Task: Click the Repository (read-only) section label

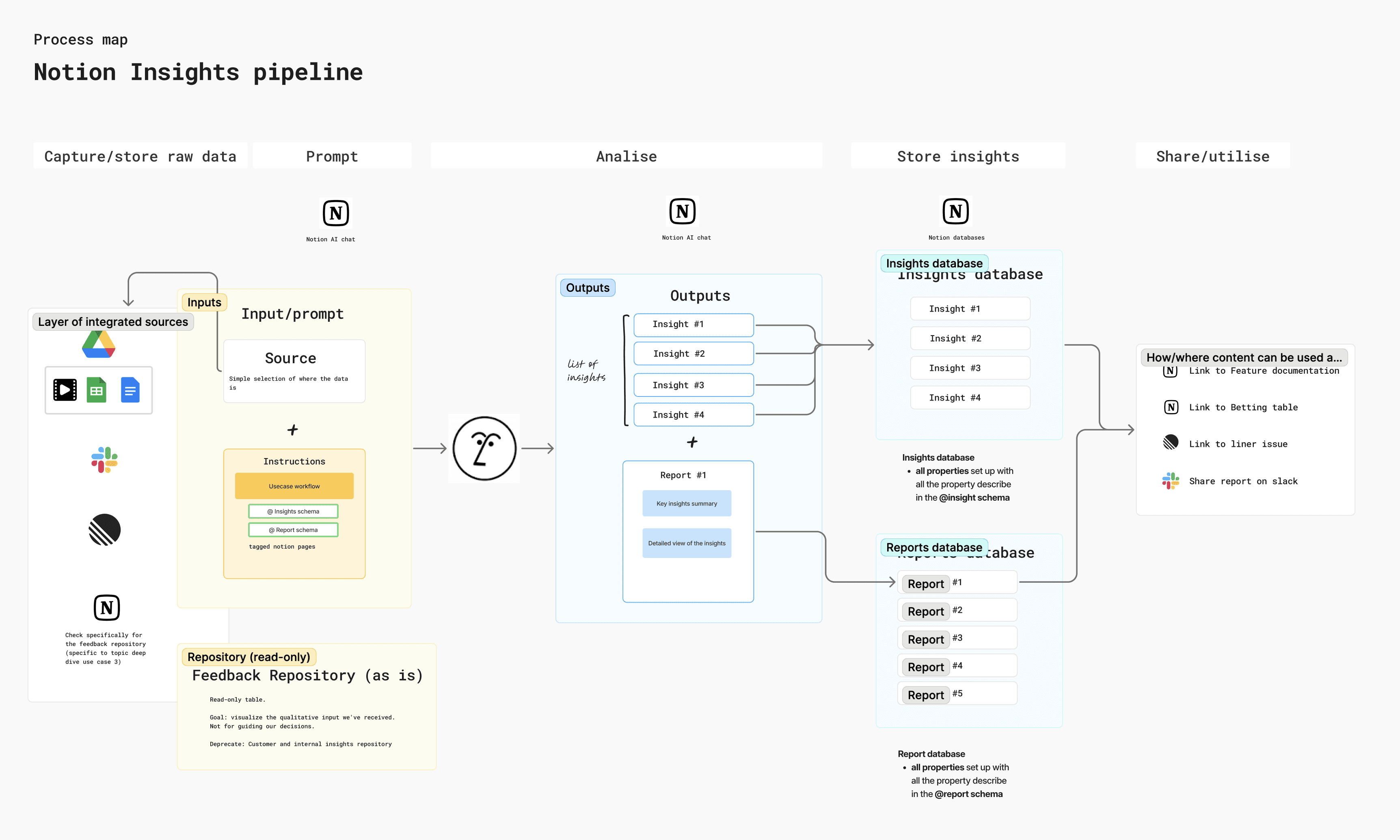Action: (248, 657)
